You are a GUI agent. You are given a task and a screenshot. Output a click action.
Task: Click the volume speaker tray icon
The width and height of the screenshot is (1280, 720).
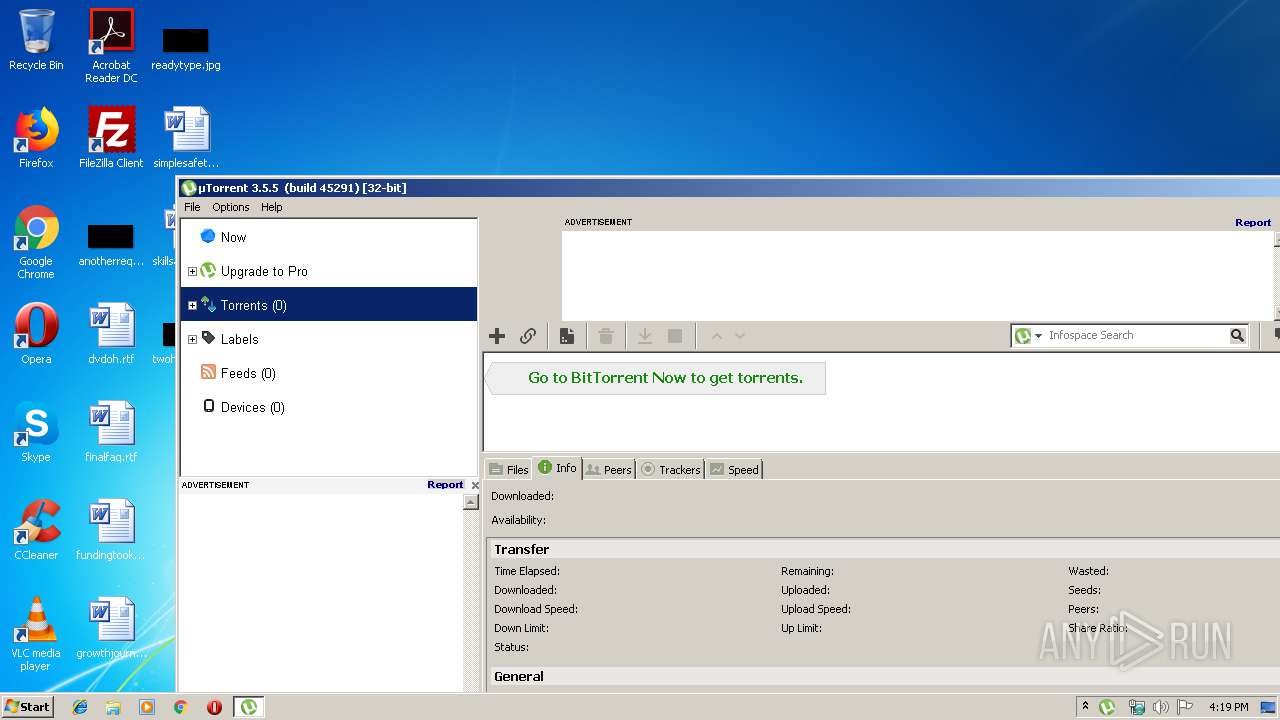coord(1161,707)
